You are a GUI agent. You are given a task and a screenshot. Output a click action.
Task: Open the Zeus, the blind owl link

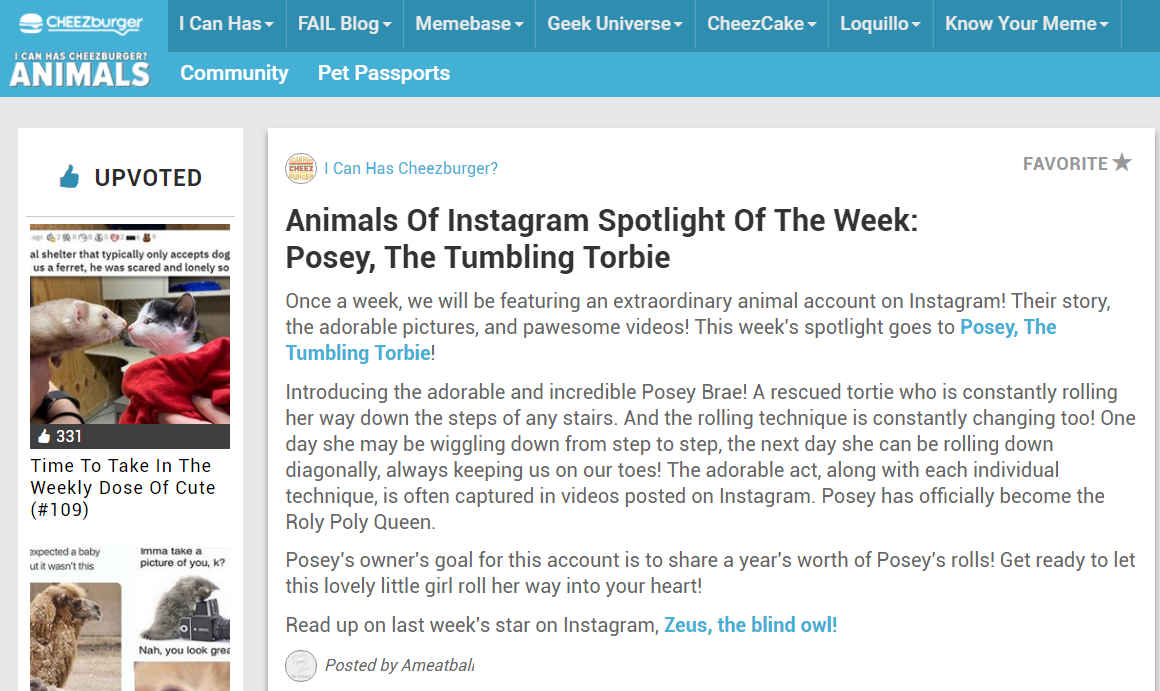coord(750,625)
